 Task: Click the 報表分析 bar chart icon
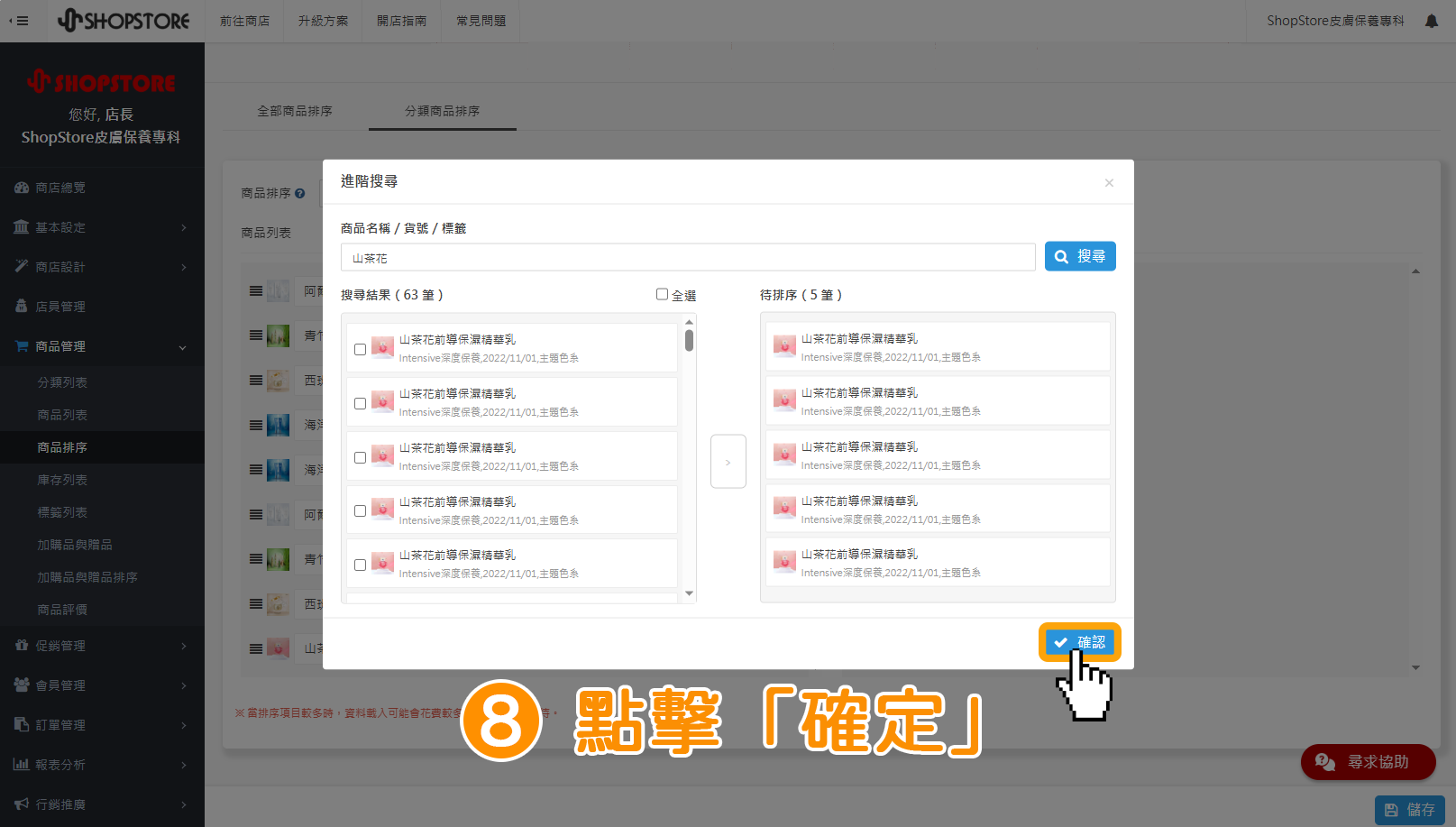(x=22, y=764)
